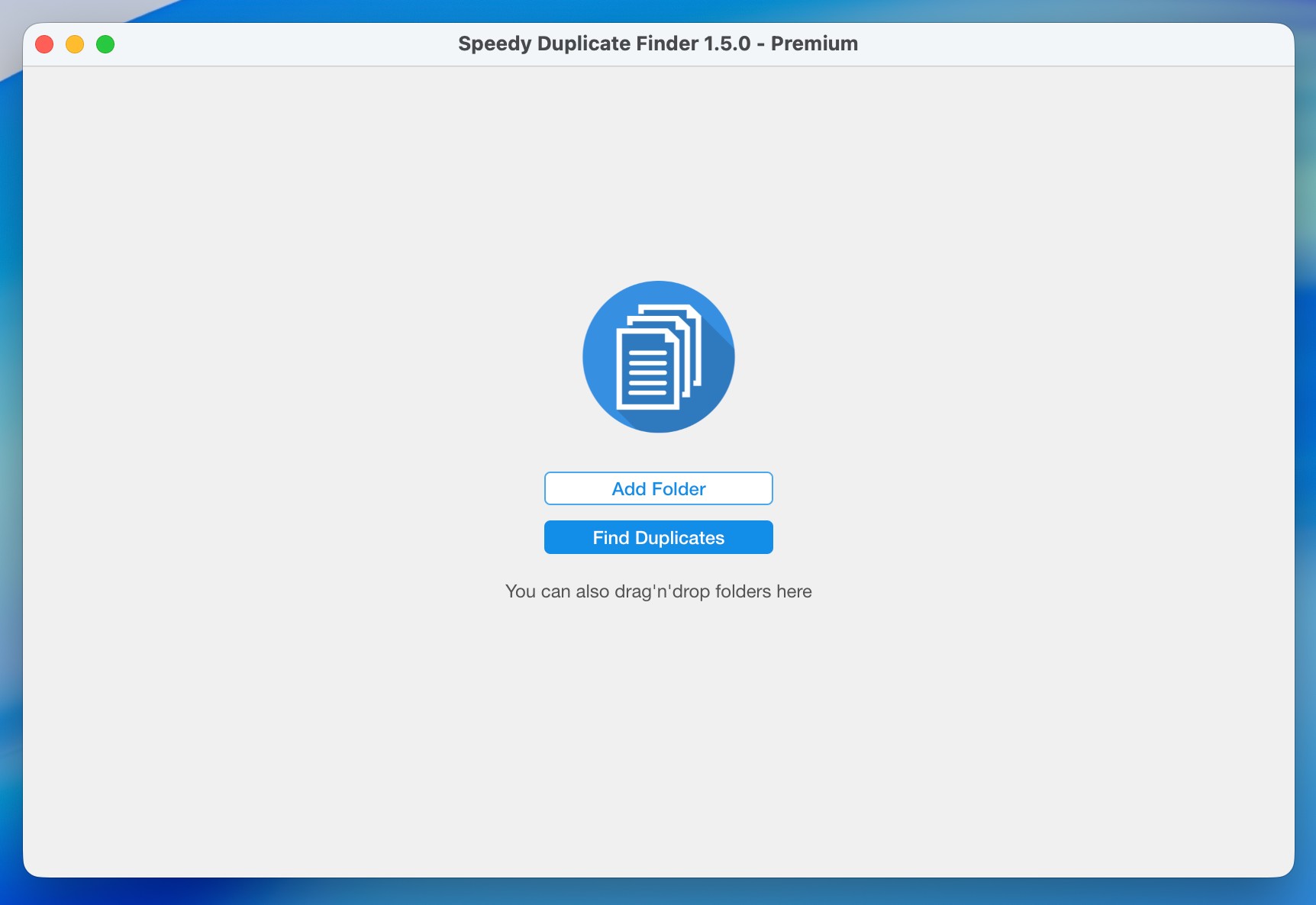Click desktop wallpaper at top-left corner
This screenshot has width=1316, height=905.
click(9, 8)
